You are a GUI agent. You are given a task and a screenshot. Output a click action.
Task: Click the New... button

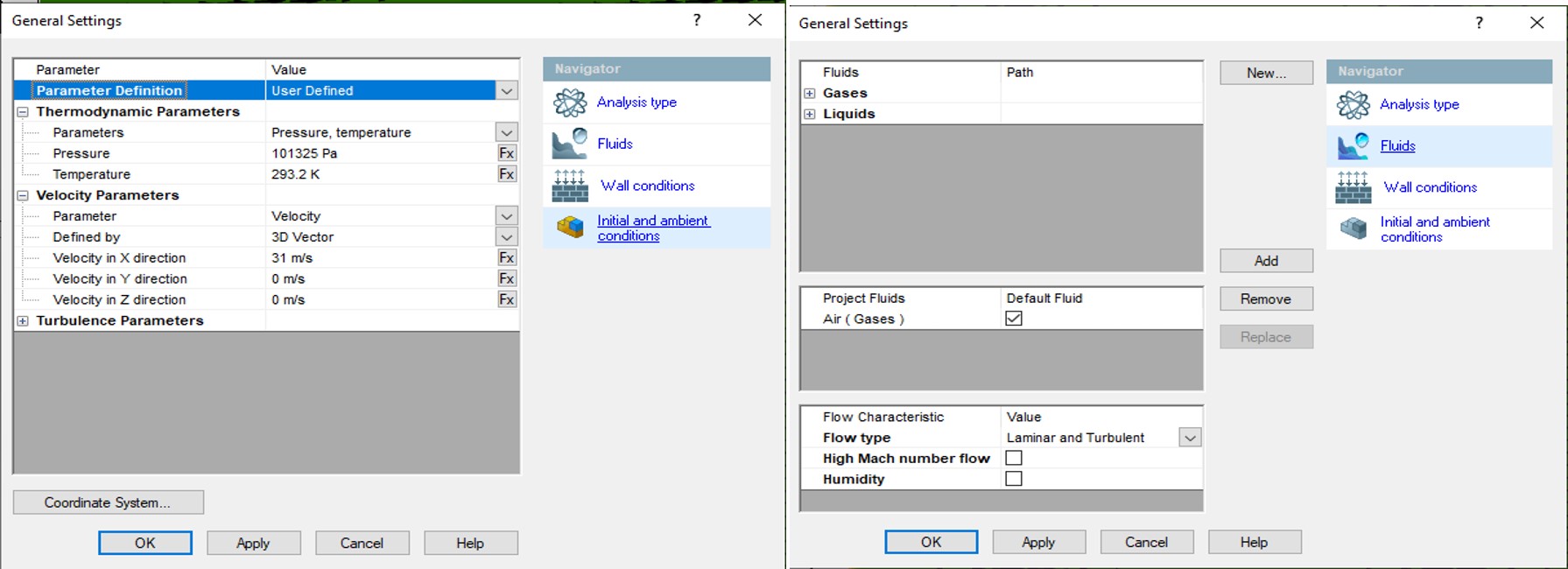click(x=1266, y=73)
